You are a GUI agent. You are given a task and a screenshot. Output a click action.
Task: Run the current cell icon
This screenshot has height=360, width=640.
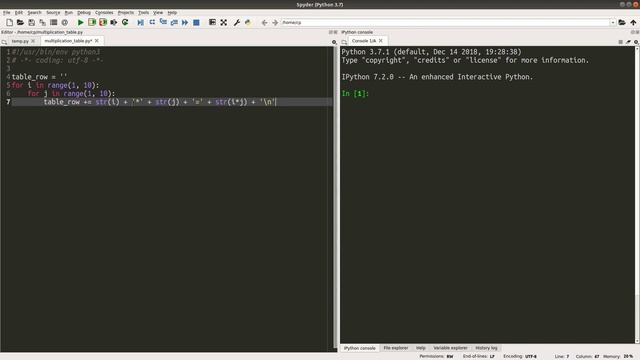pyautogui.click(x=92, y=22)
